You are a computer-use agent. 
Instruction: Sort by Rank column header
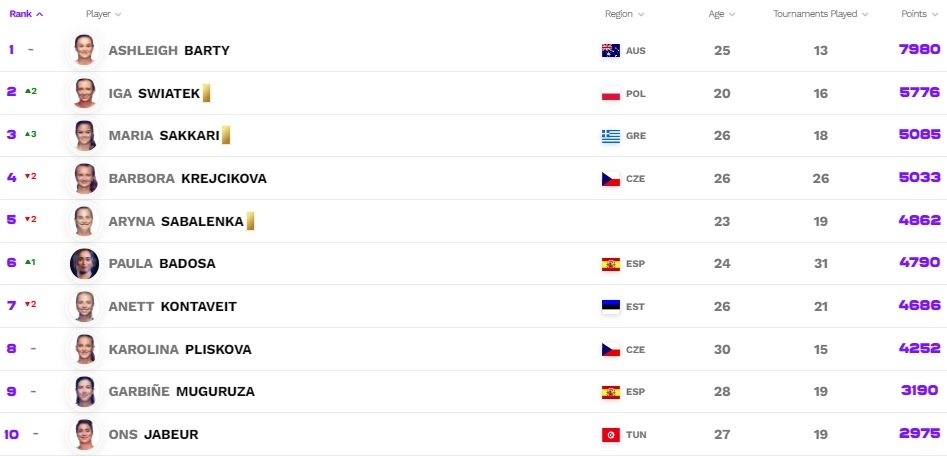[x=26, y=14]
